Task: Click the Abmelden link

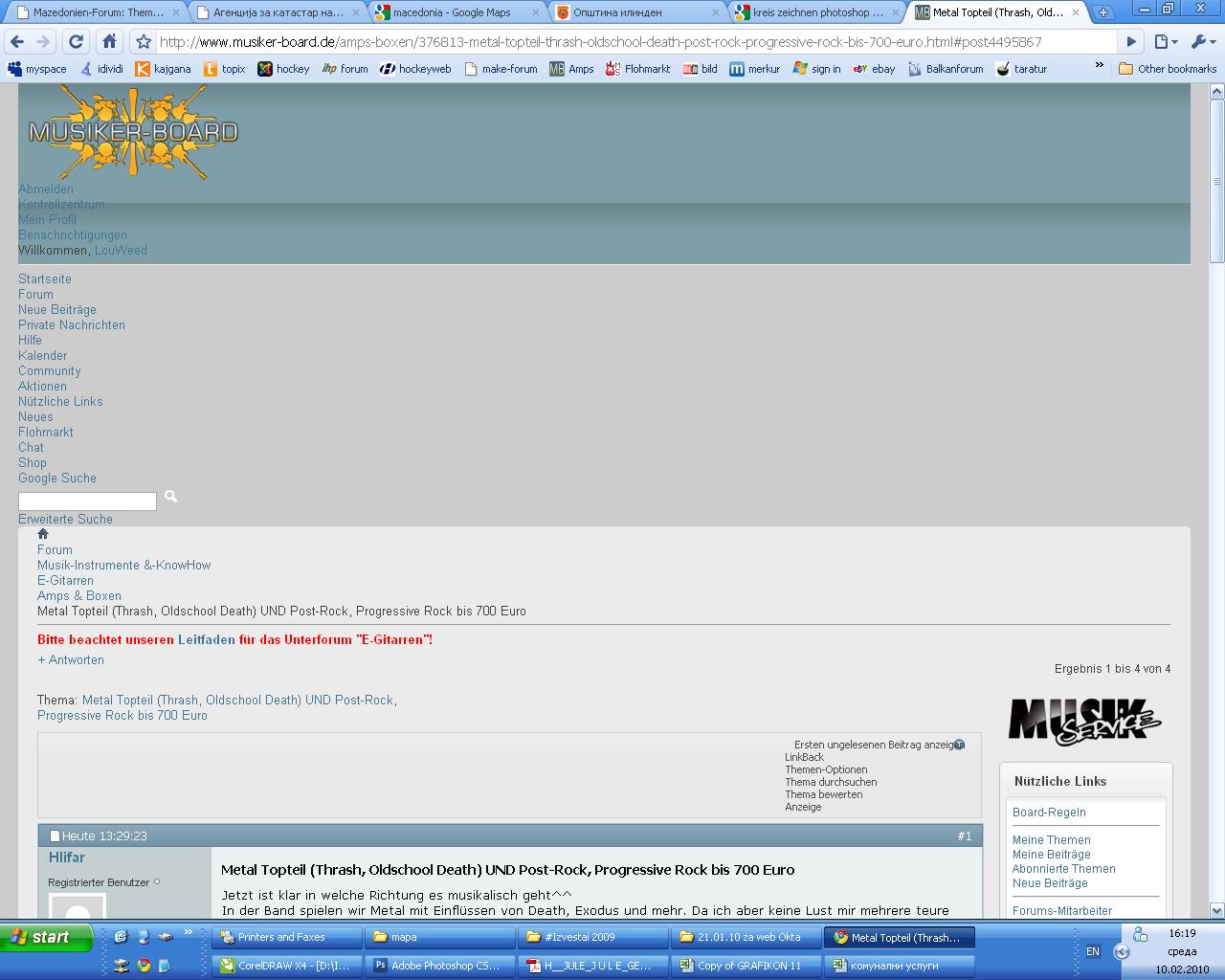Action: click(46, 189)
